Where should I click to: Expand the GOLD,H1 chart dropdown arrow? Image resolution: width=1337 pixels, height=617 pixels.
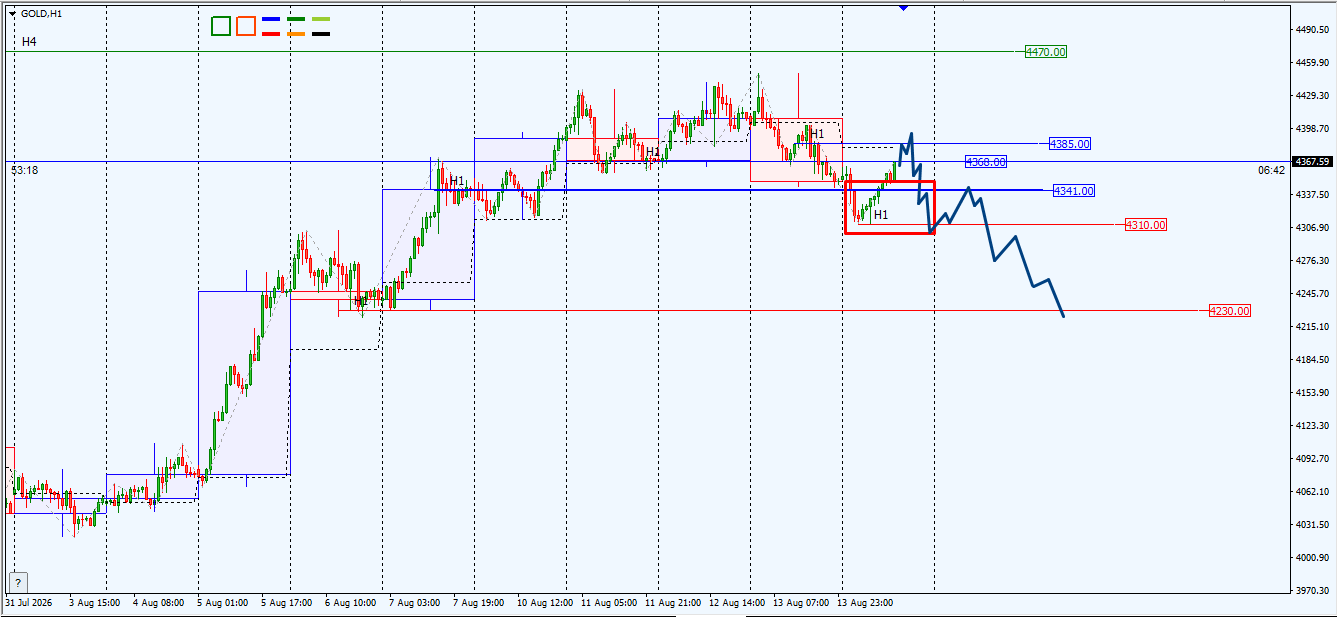coord(12,13)
